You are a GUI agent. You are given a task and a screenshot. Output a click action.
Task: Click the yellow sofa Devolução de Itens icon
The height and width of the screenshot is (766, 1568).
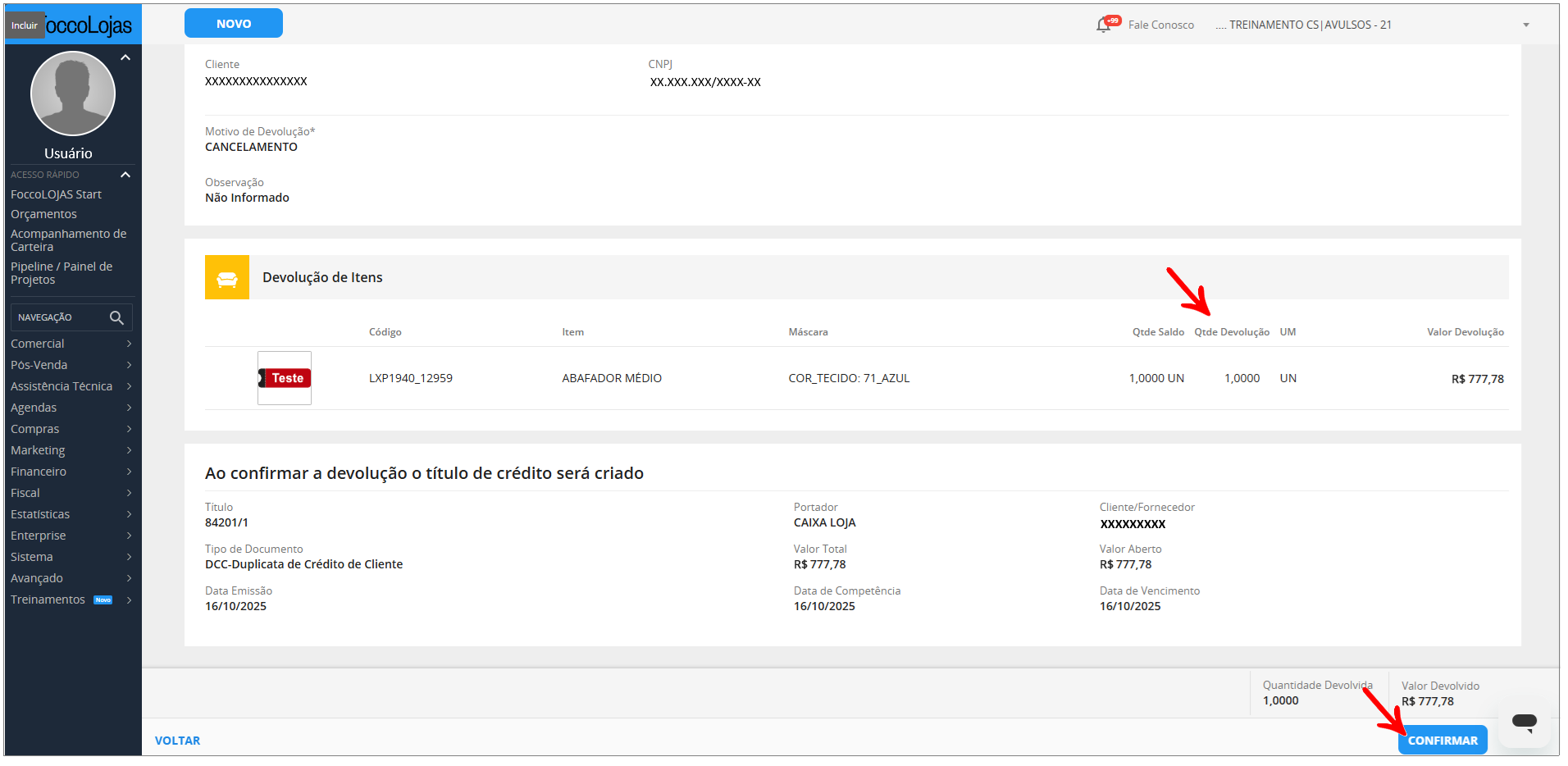pyautogui.click(x=227, y=278)
